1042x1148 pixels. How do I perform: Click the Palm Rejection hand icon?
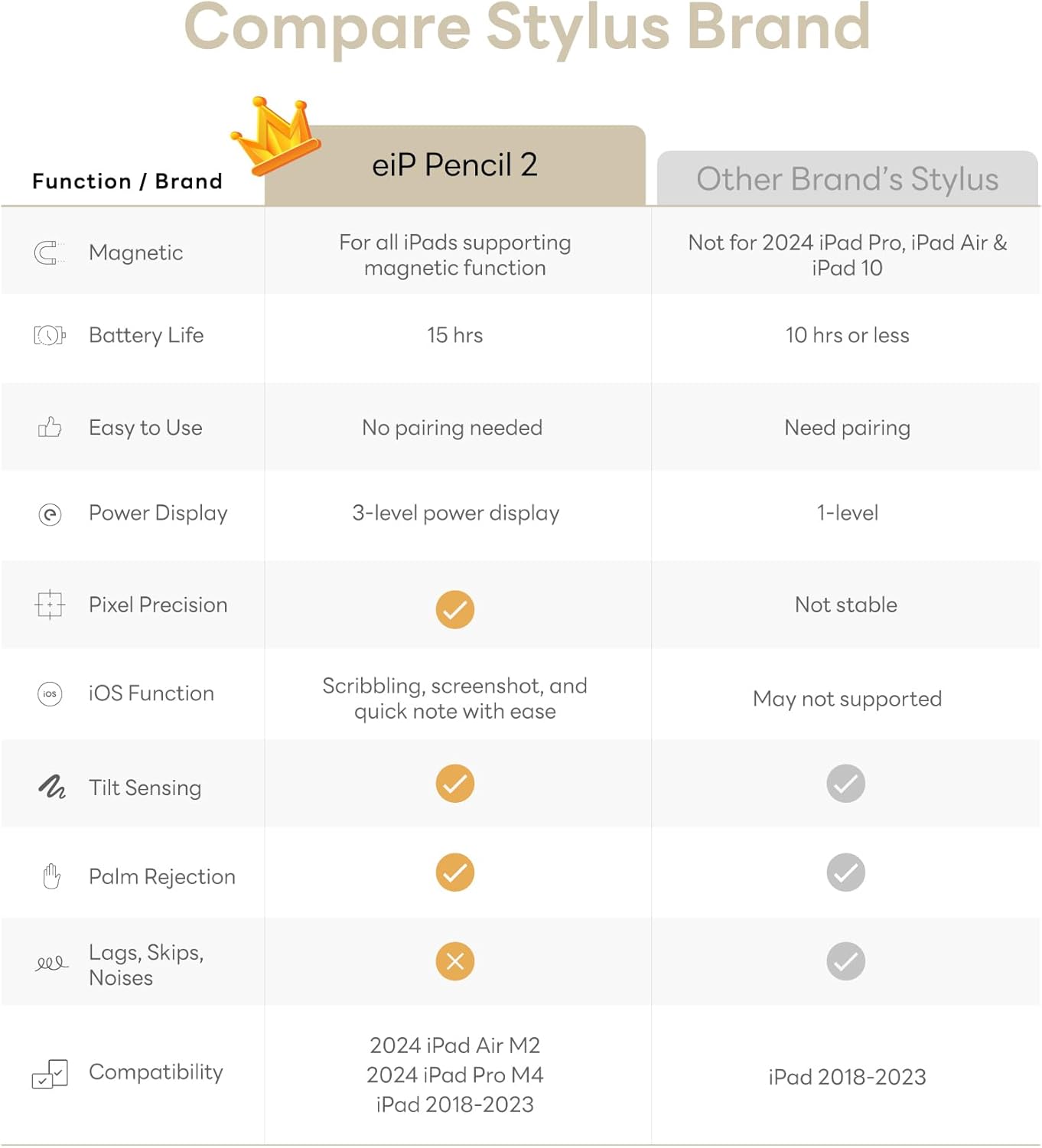click(x=51, y=876)
